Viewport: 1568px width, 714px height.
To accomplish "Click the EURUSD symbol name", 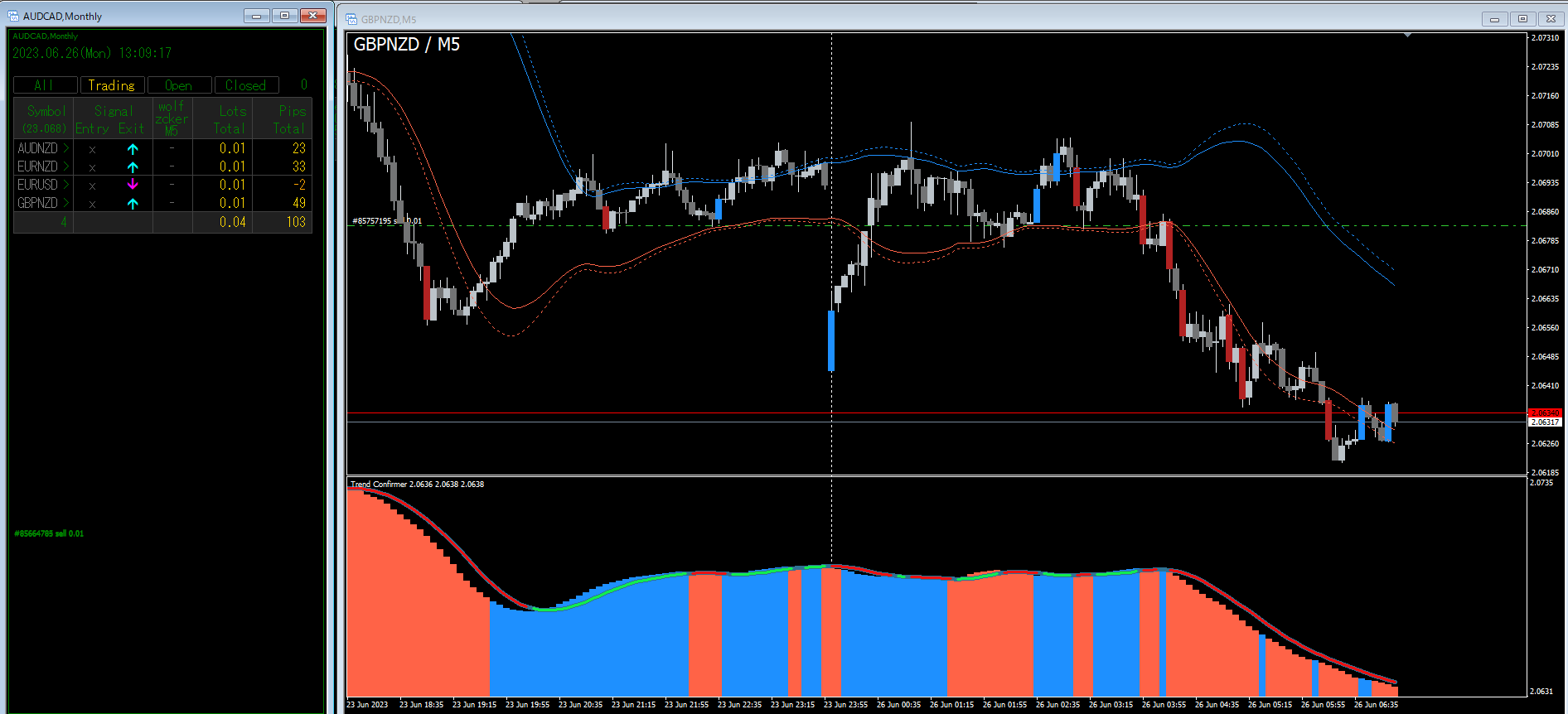I will [38, 185].
